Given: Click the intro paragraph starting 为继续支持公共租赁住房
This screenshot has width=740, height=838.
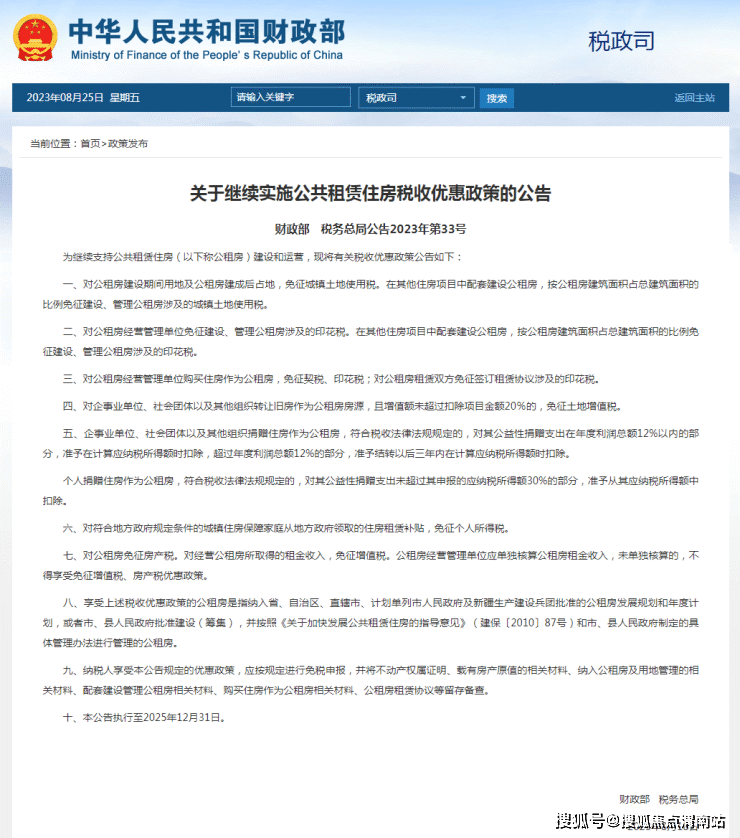Looking at the screenshot, I should (262, 257).
